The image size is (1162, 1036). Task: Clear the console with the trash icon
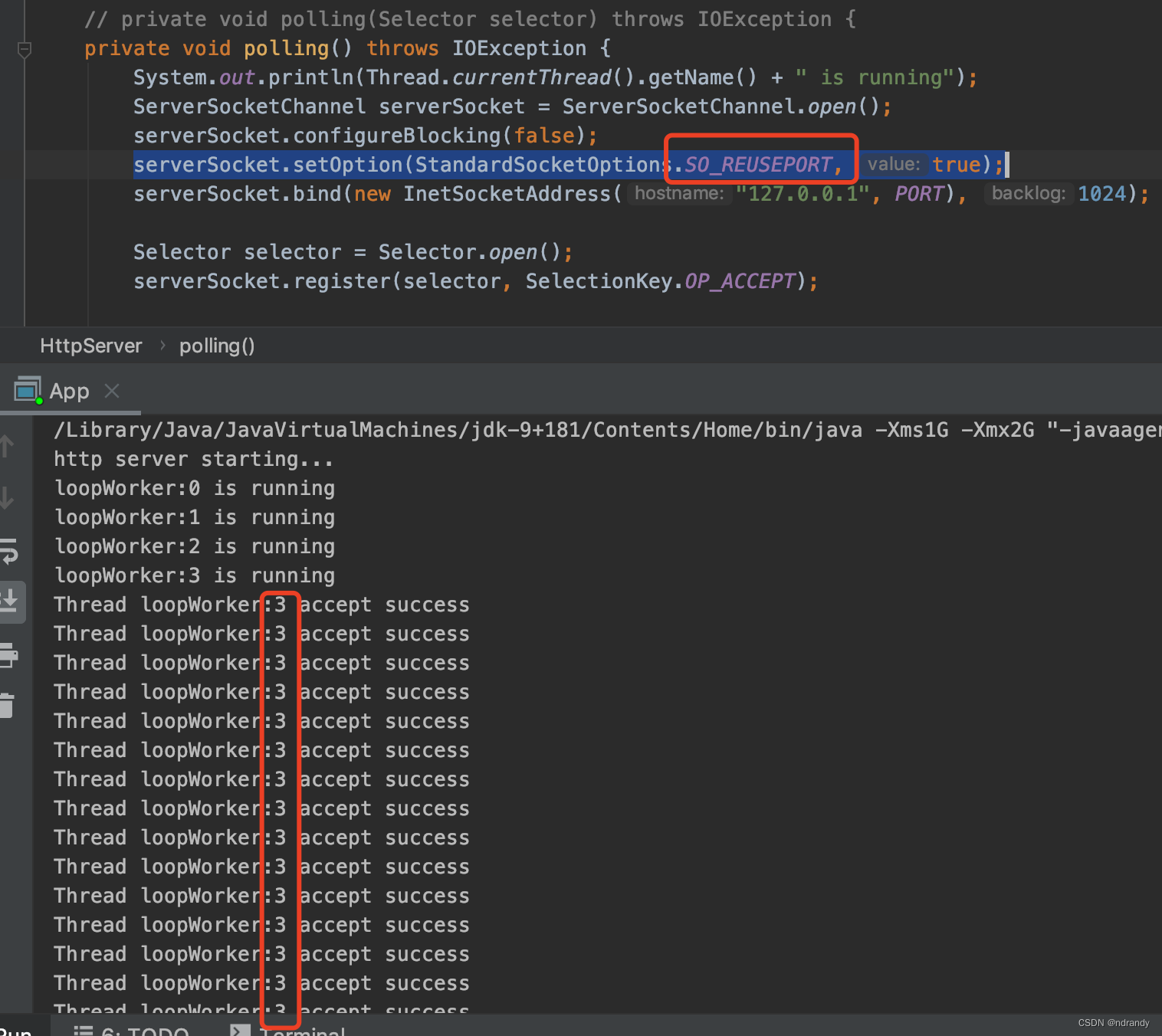[x=8, y=705]
